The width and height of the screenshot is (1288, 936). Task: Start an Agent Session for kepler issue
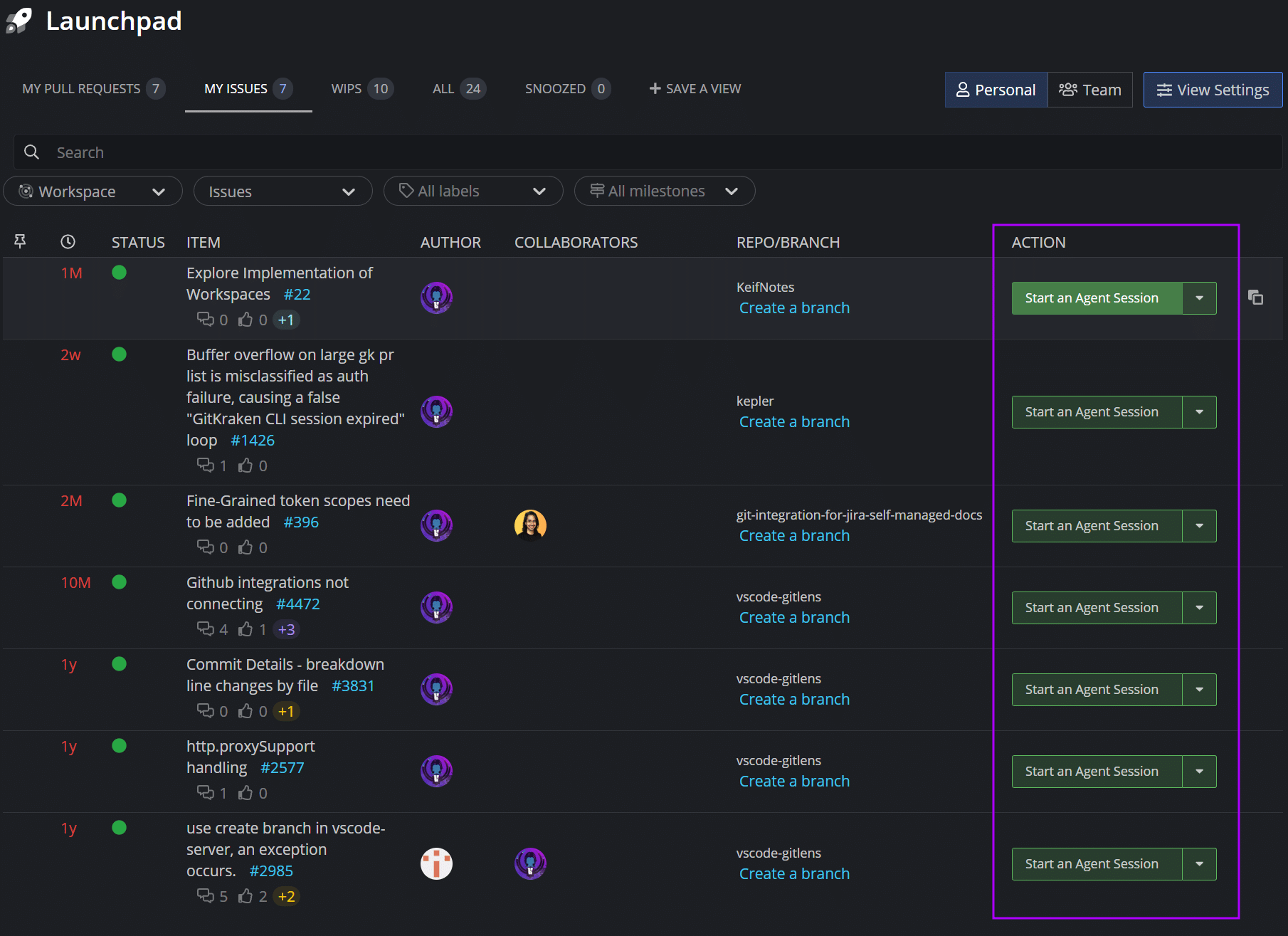(1097, 412)
